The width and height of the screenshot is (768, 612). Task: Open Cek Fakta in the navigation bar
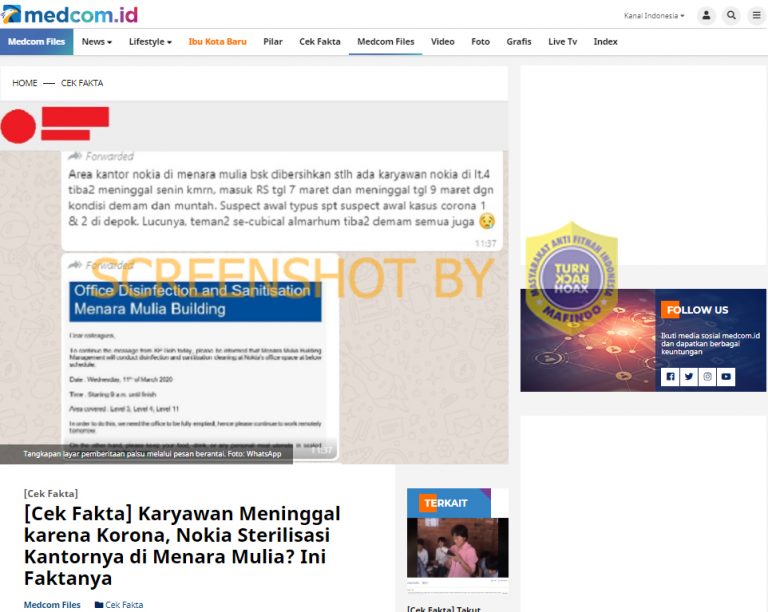tap(320, 42)
